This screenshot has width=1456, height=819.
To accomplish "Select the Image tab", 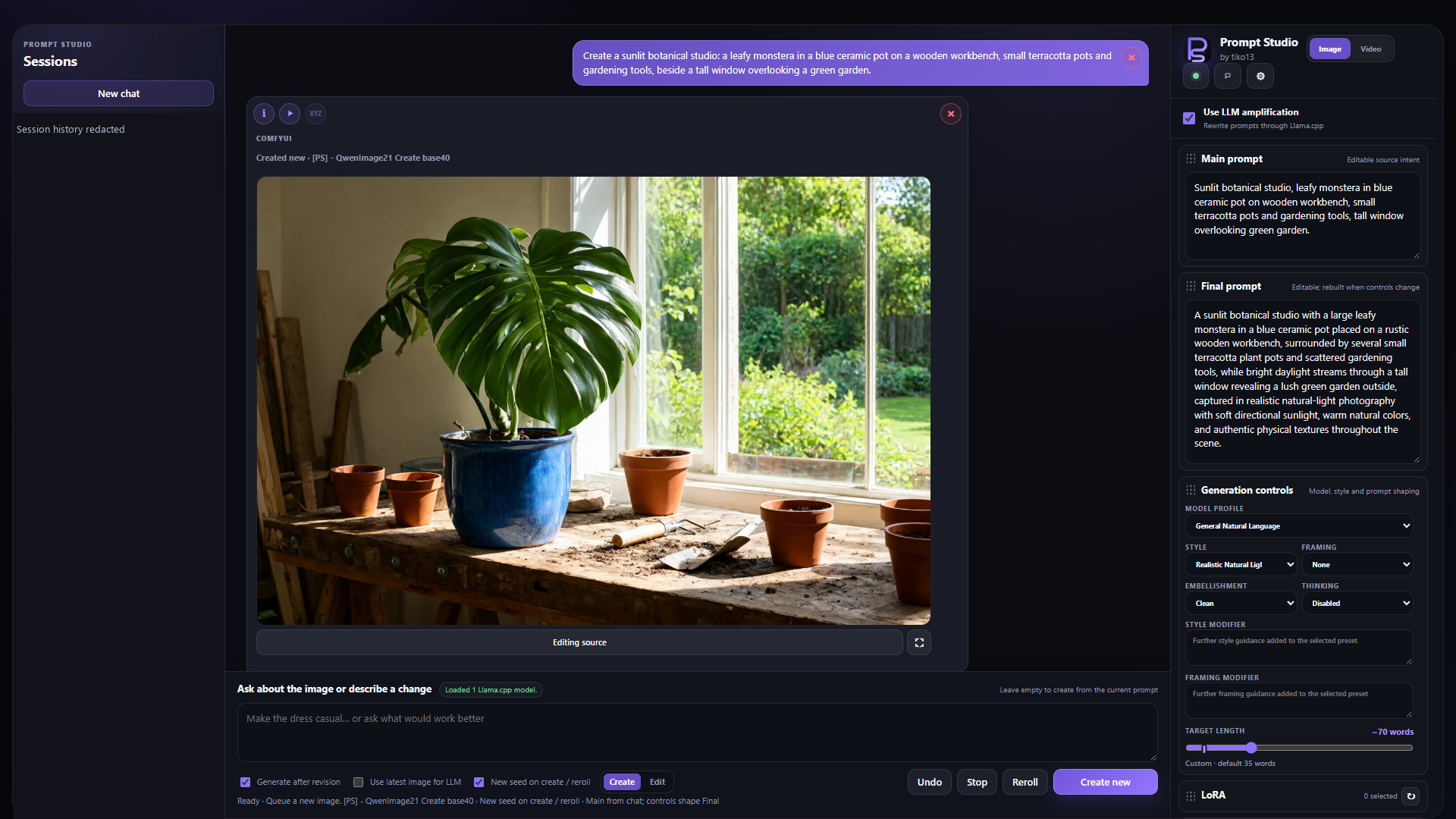I will pos(1329,49).
